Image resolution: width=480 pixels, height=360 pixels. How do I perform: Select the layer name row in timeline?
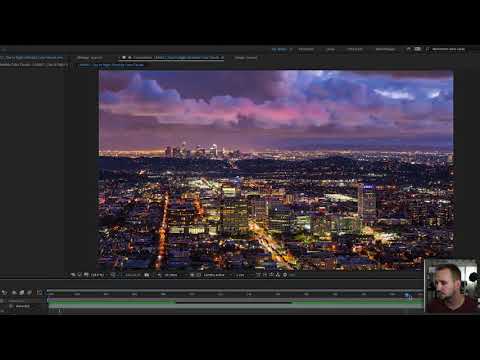(x=23, y=306)
